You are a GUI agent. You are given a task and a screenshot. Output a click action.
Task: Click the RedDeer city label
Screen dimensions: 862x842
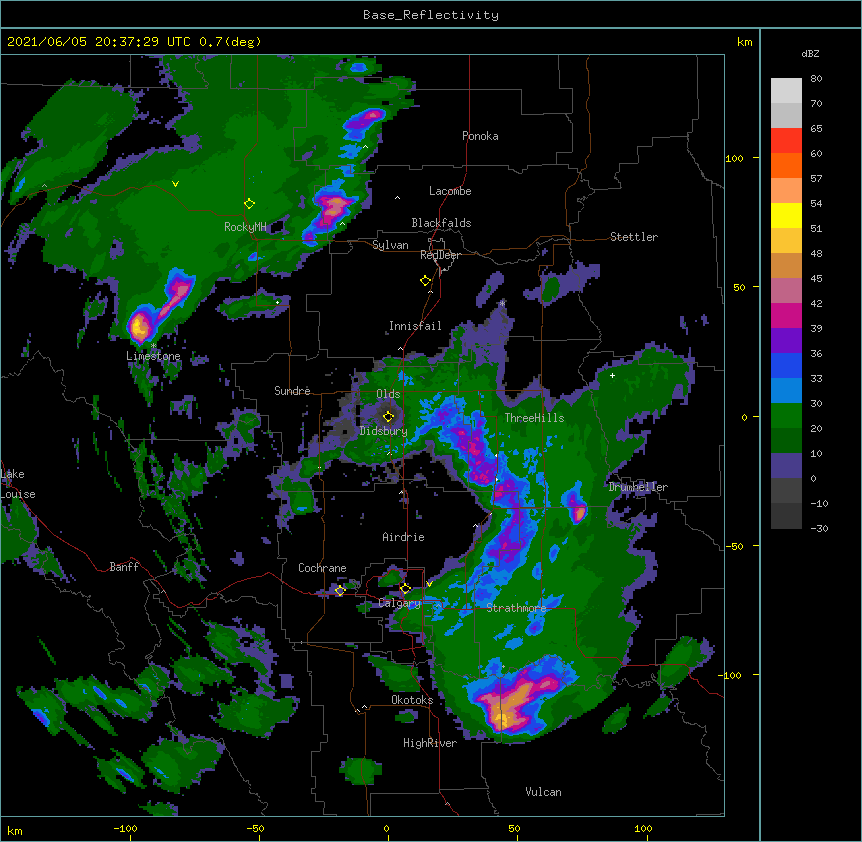tap(440, 255)
